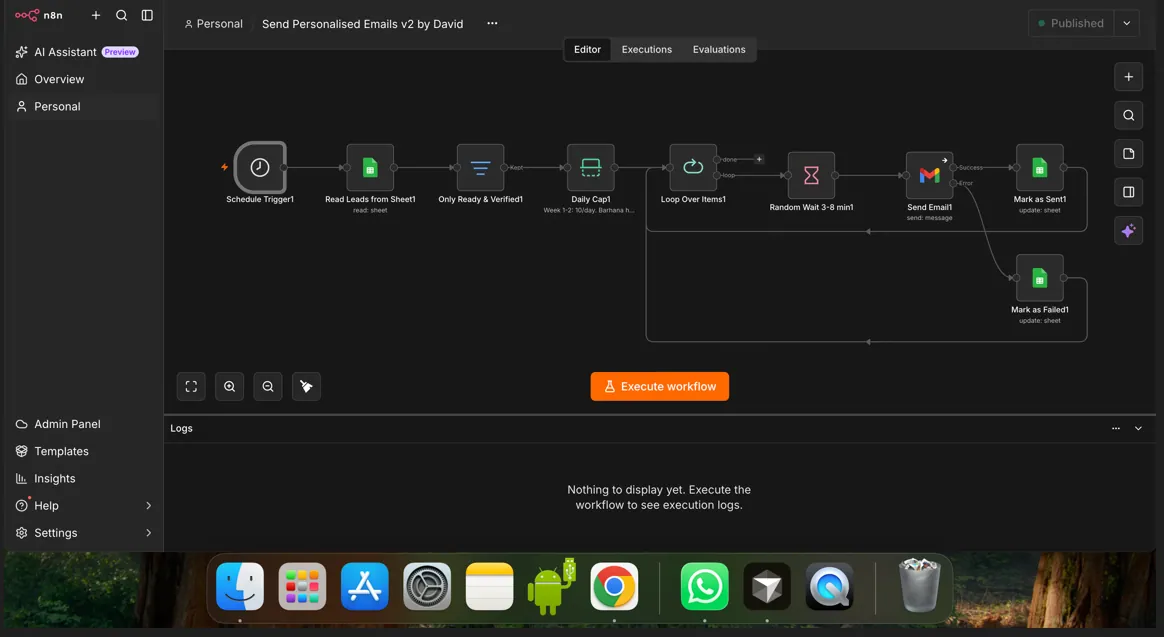Add a sticky note on canvas
The height and width of the screenshot is (637, 1164).
click(1128, 154)
